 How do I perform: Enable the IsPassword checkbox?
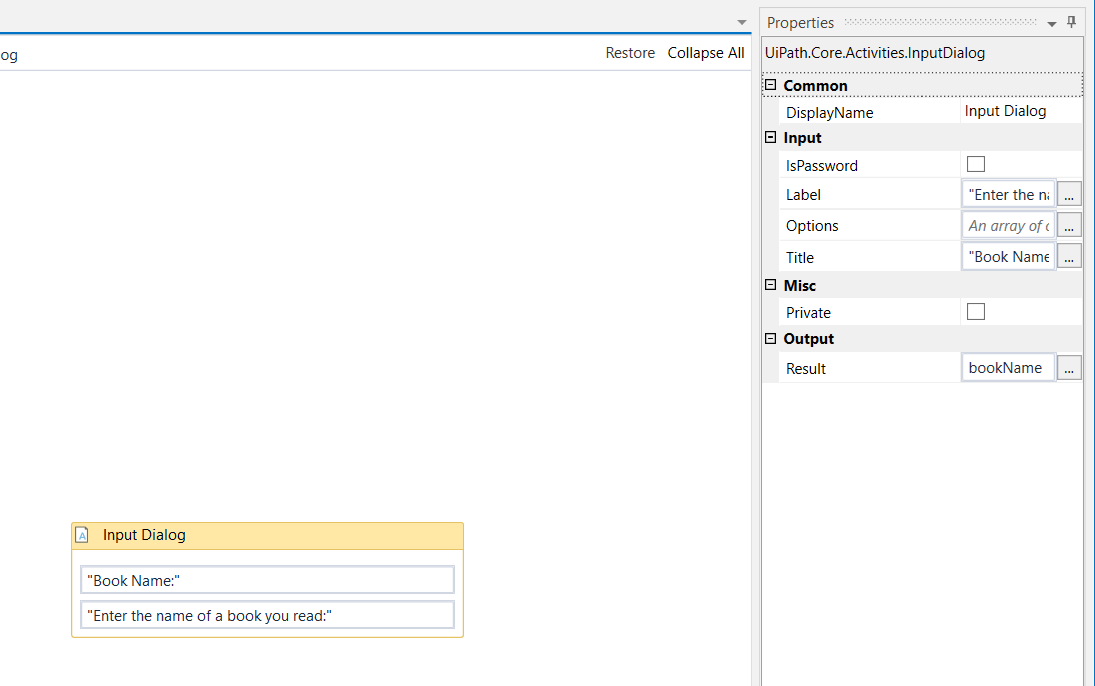click(976, 164)
